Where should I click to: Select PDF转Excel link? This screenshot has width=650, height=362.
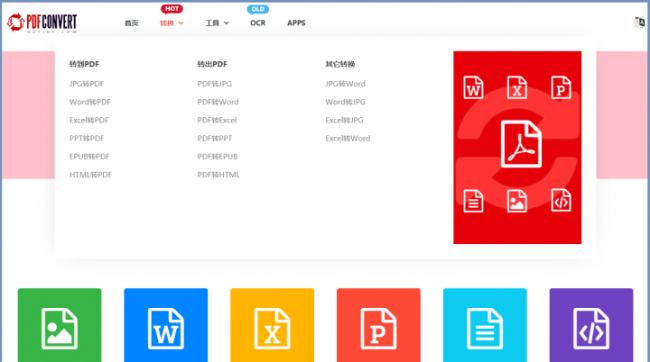[x=217, y=120]
